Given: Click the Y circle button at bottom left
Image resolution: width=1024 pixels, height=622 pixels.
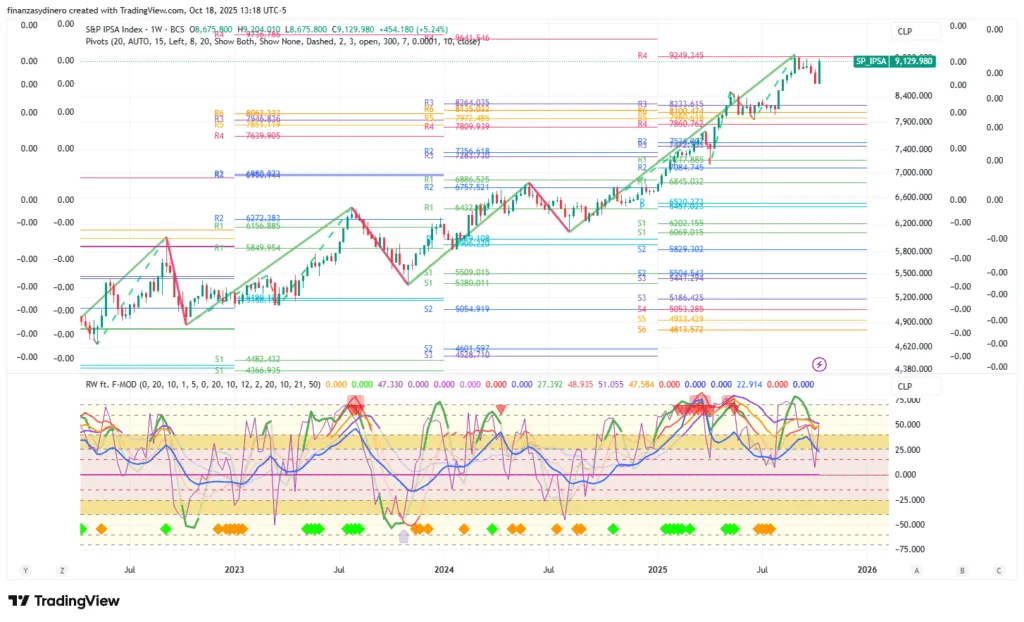Looking at the screenshot, I should [27, 570].
